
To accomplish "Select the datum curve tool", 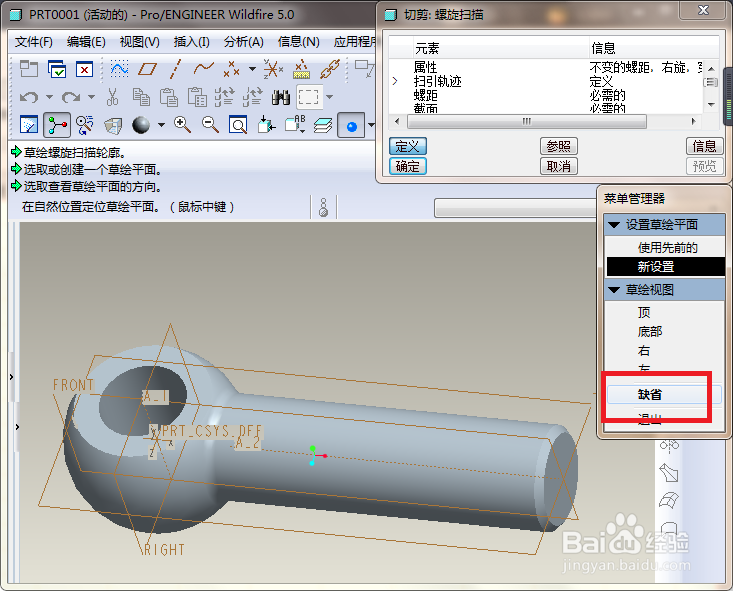I will click(204, 69).
